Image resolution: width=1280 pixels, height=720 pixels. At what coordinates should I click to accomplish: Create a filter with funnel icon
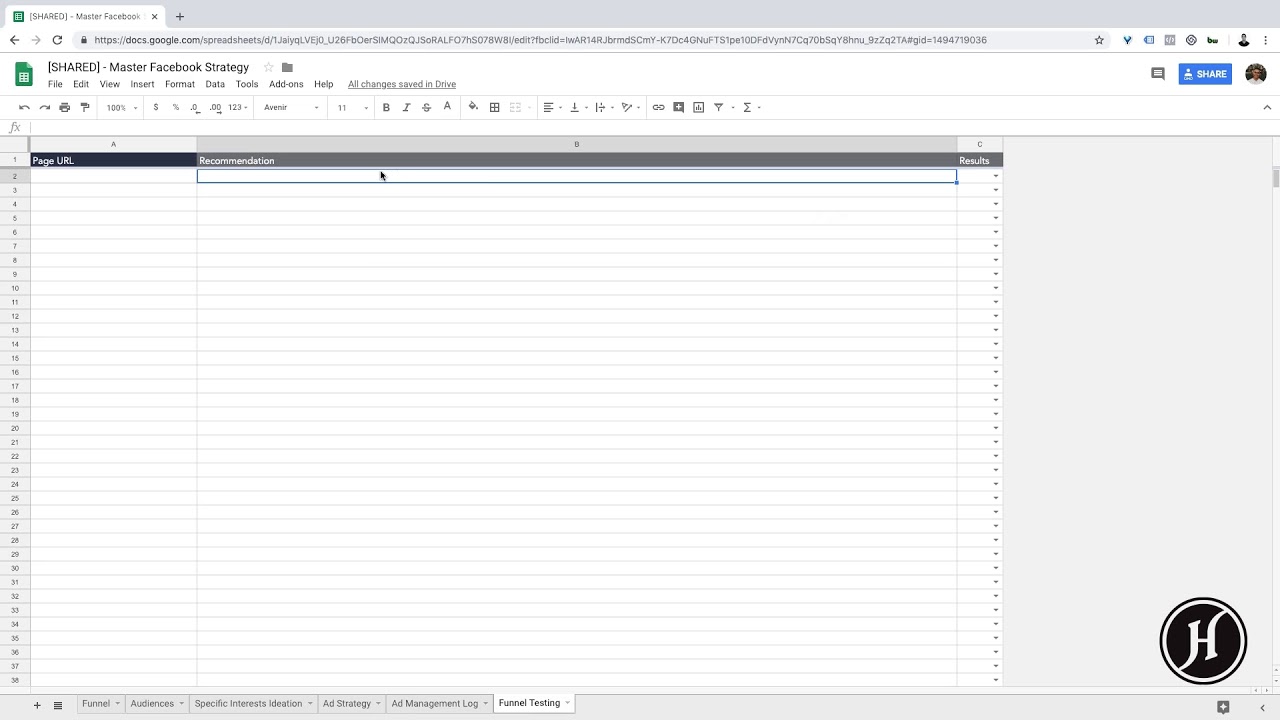pyautogui.click(x=718, y=107)
